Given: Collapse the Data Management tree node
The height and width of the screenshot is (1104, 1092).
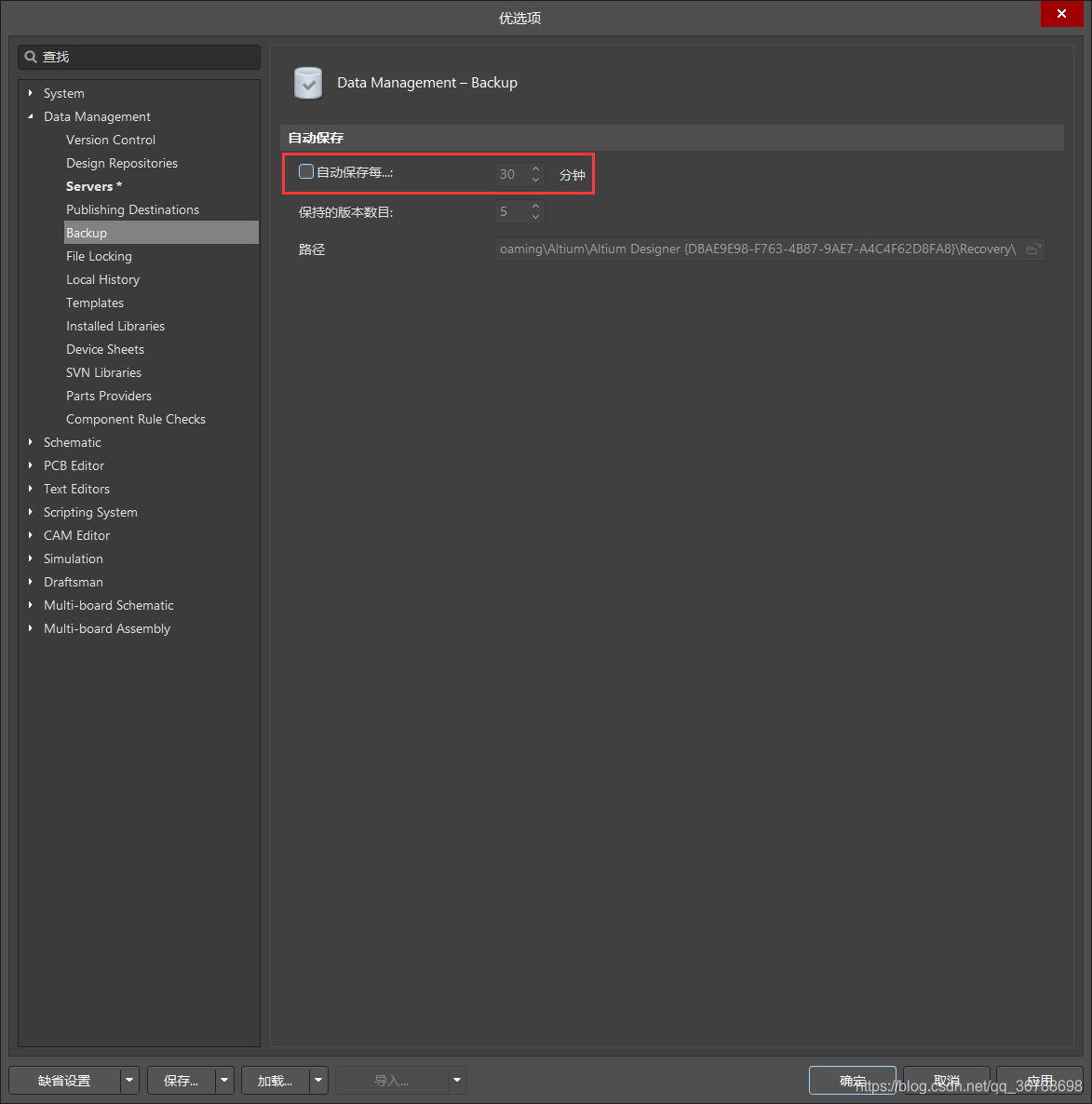Looking at the screenshot, I should [x=31, y=116].
